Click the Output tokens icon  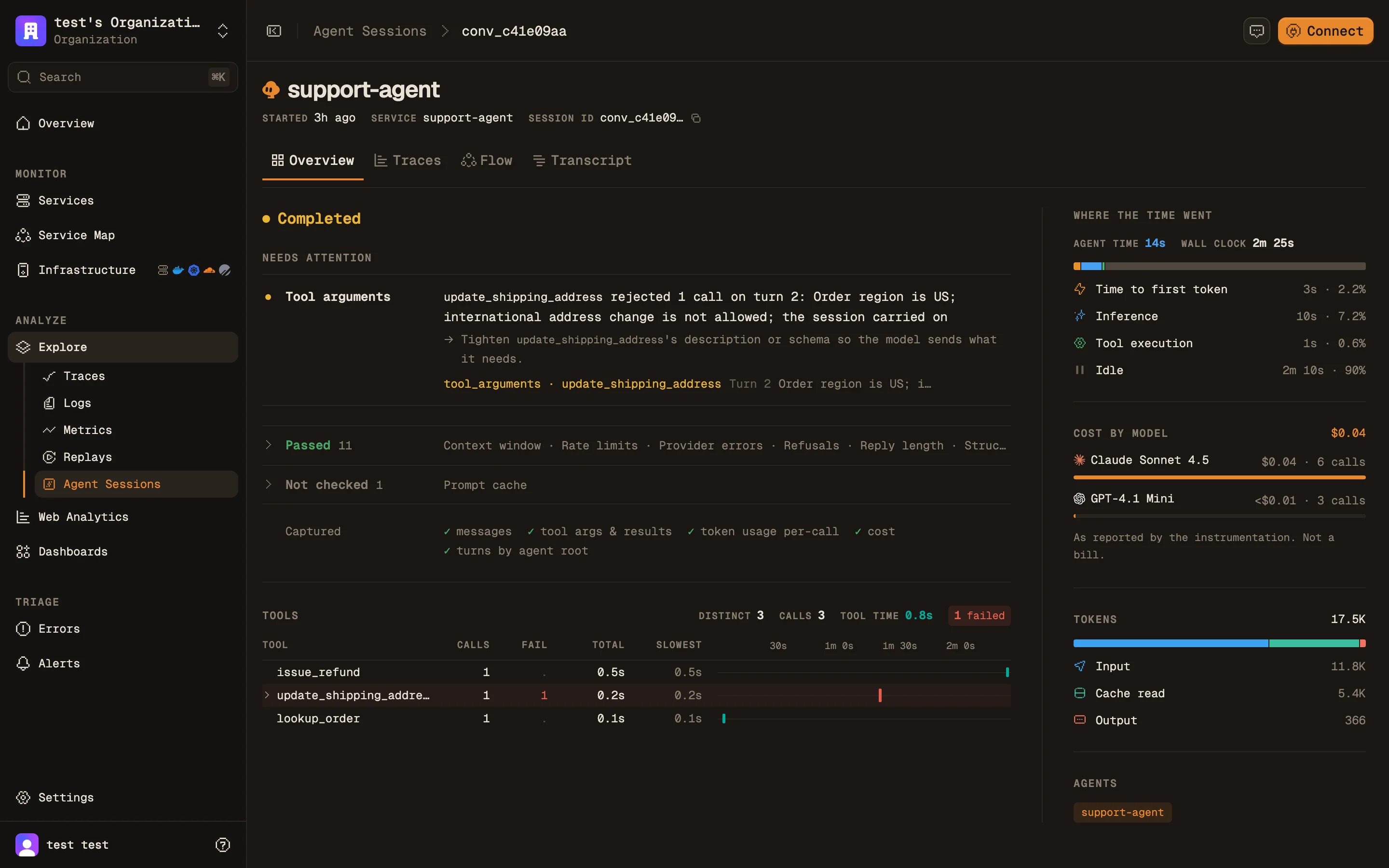(1080, 720)
